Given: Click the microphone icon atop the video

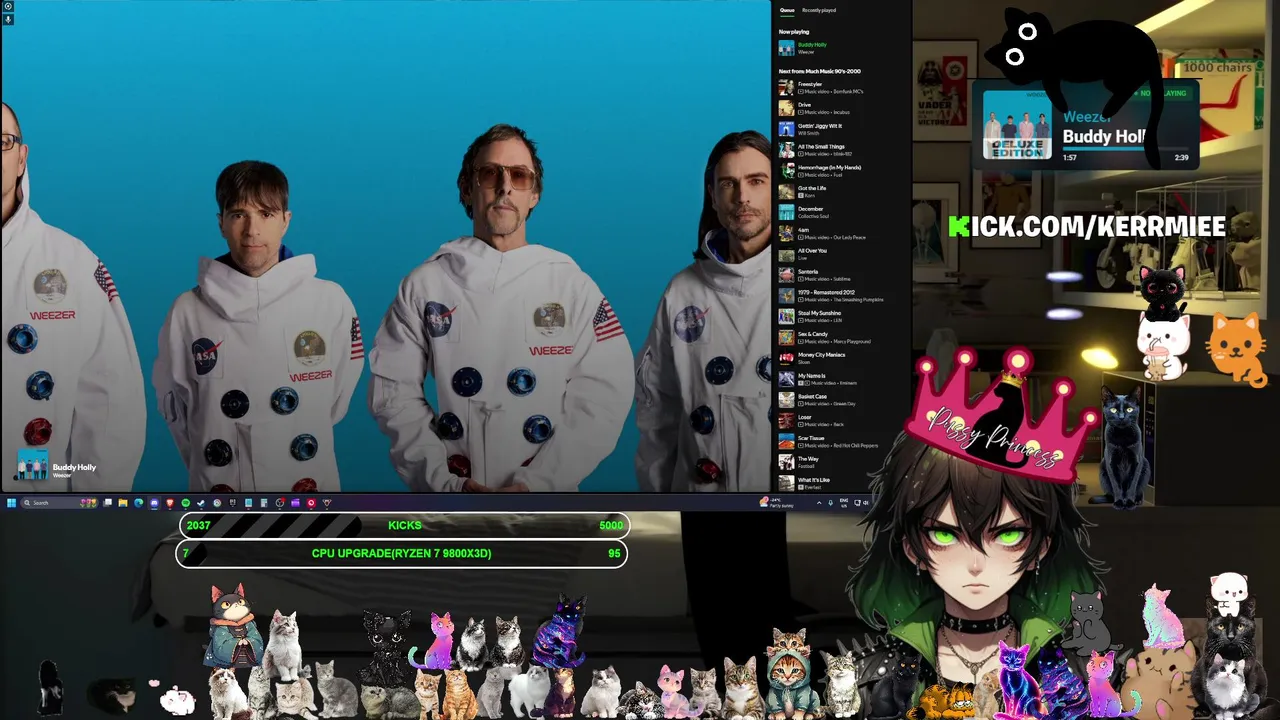Looking at the screenshot, I should [8, 19].
